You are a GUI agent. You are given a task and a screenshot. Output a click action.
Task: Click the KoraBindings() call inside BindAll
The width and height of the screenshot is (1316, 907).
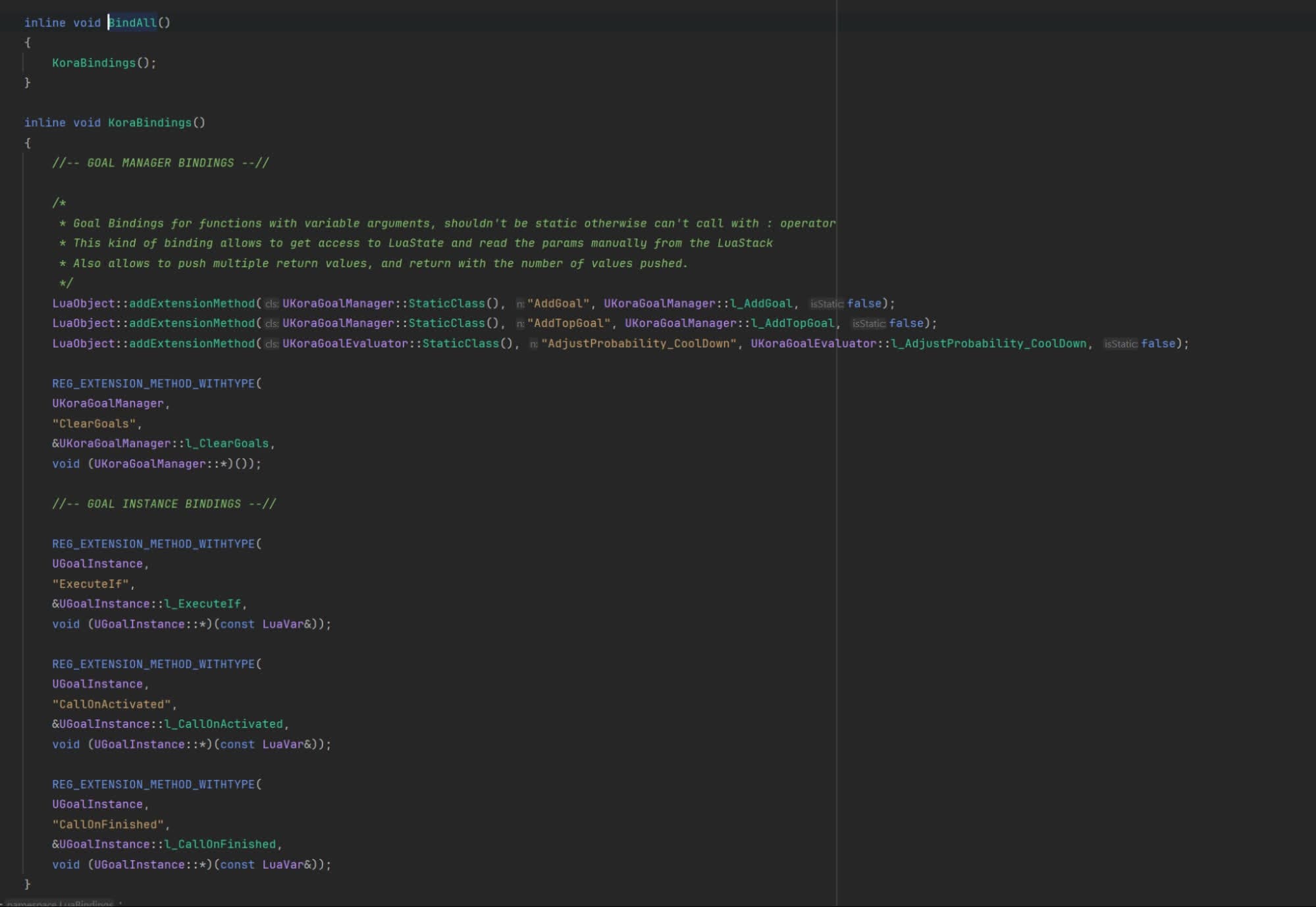point(104,63)
